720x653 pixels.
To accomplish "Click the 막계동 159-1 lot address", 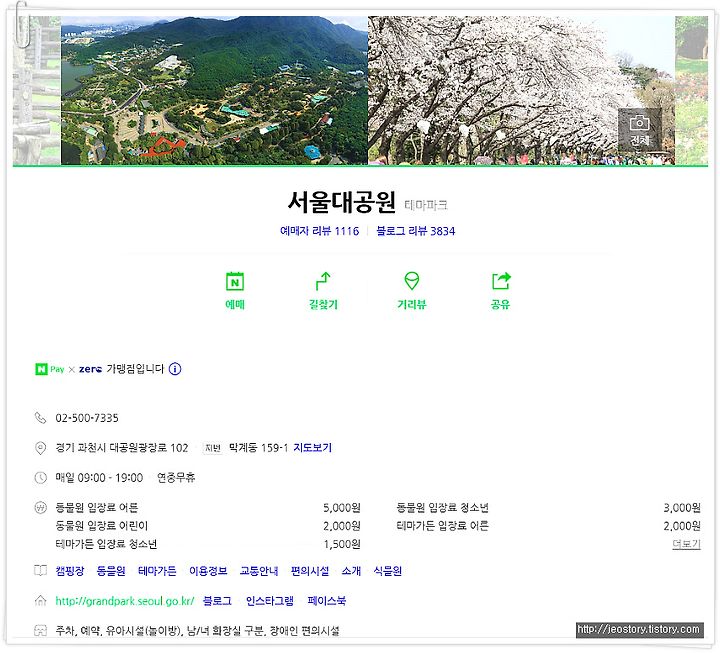I will 259,448.
